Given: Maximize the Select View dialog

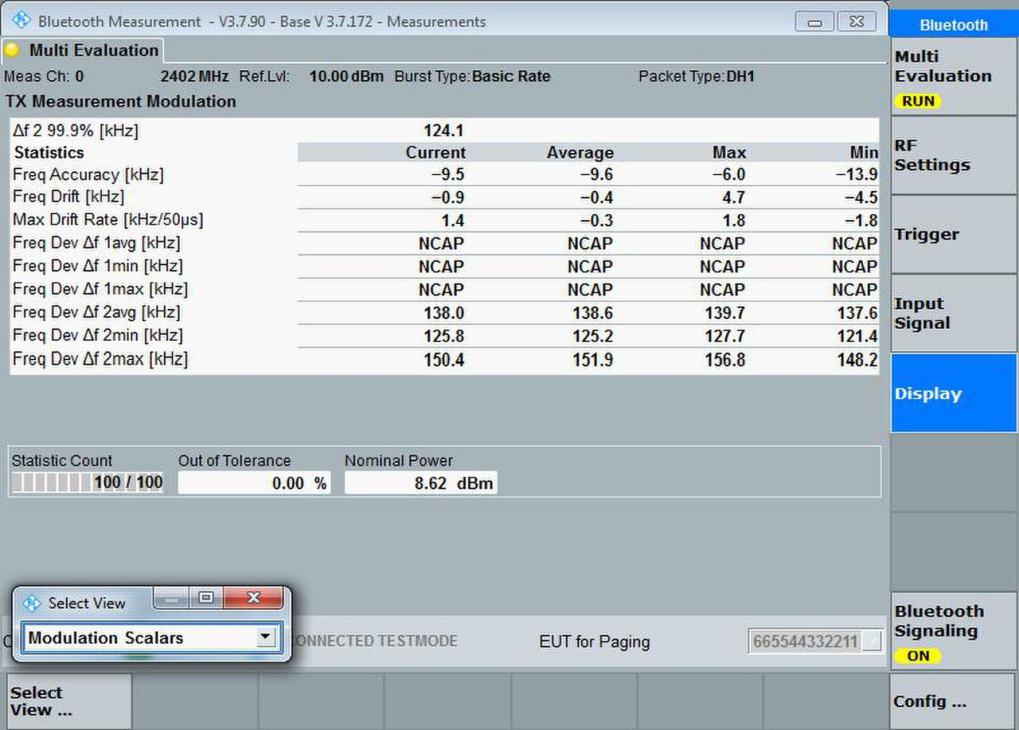Looking at the screenshot, I should pos(206,597).
